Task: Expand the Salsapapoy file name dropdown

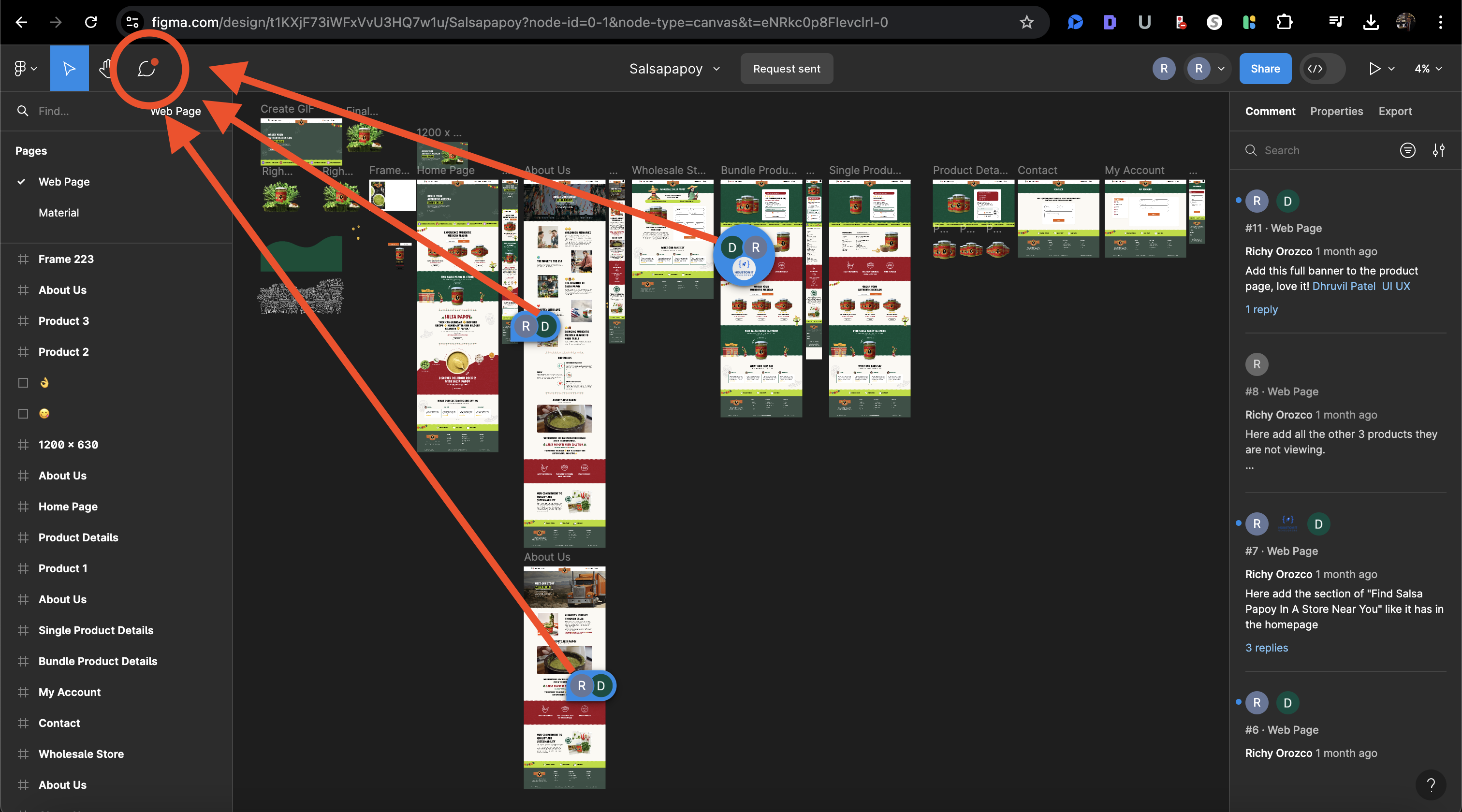Action: pyautogui.click(x=716, y=69)
